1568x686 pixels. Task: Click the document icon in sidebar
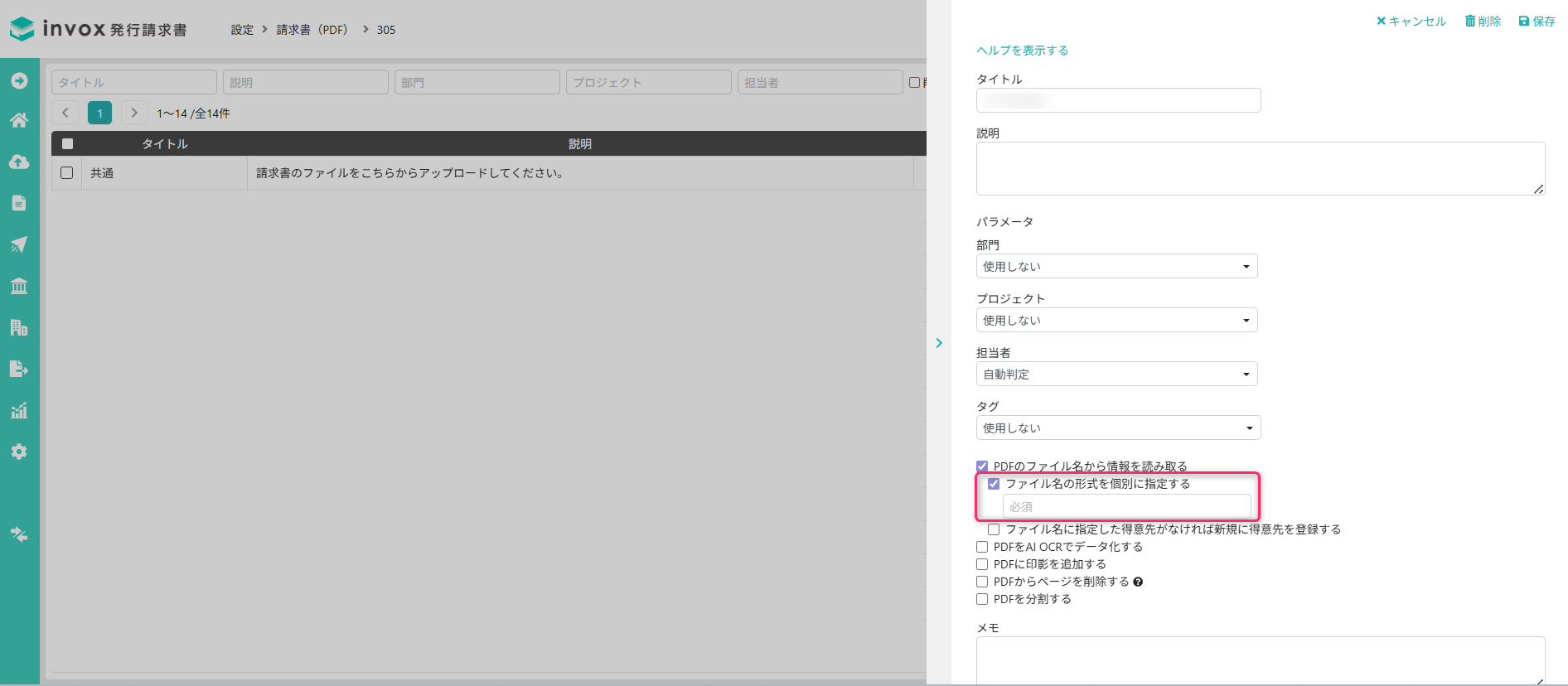tap(19, 203)
